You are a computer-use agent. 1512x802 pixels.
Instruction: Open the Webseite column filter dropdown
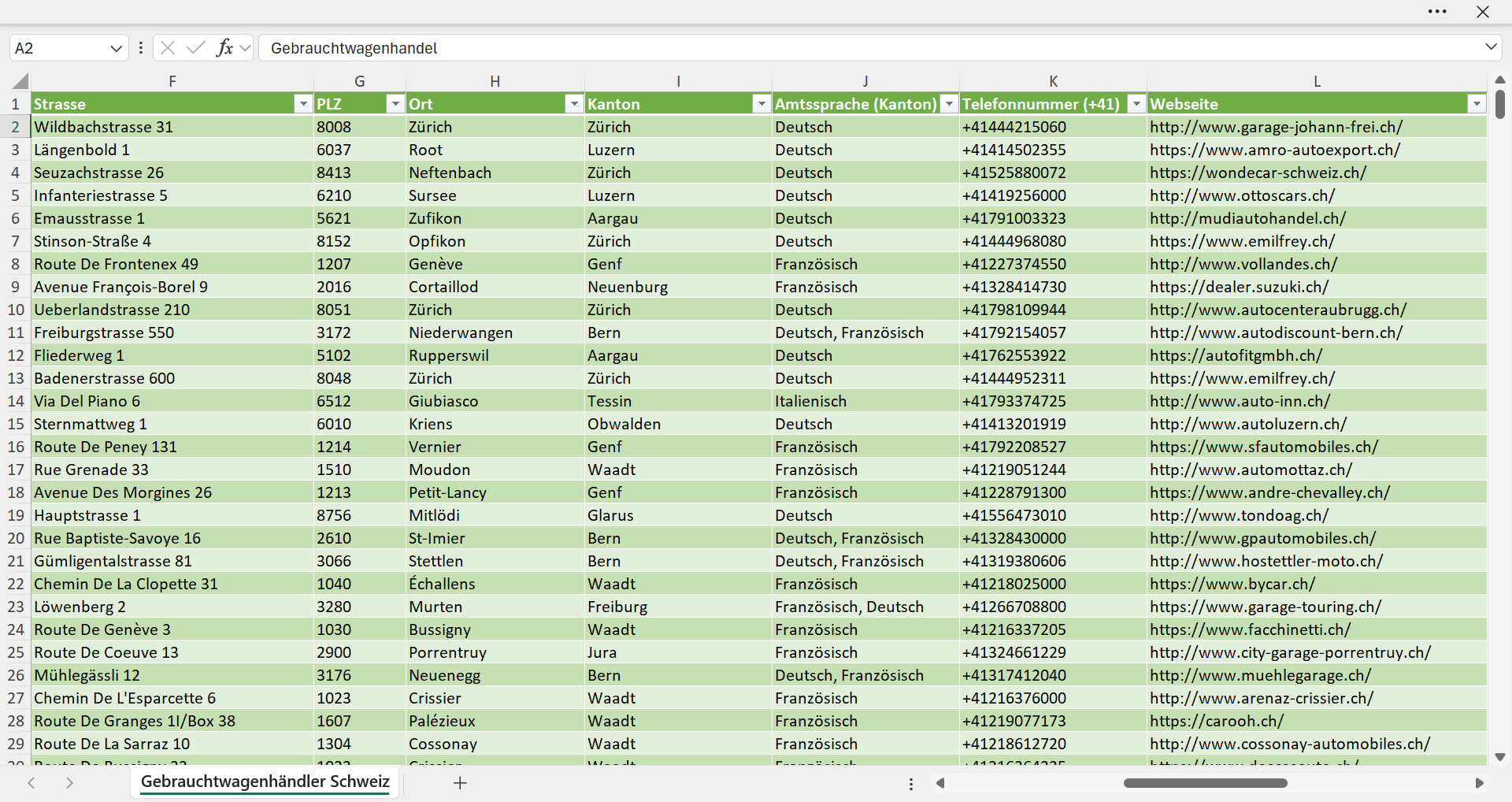[1477, 104]
